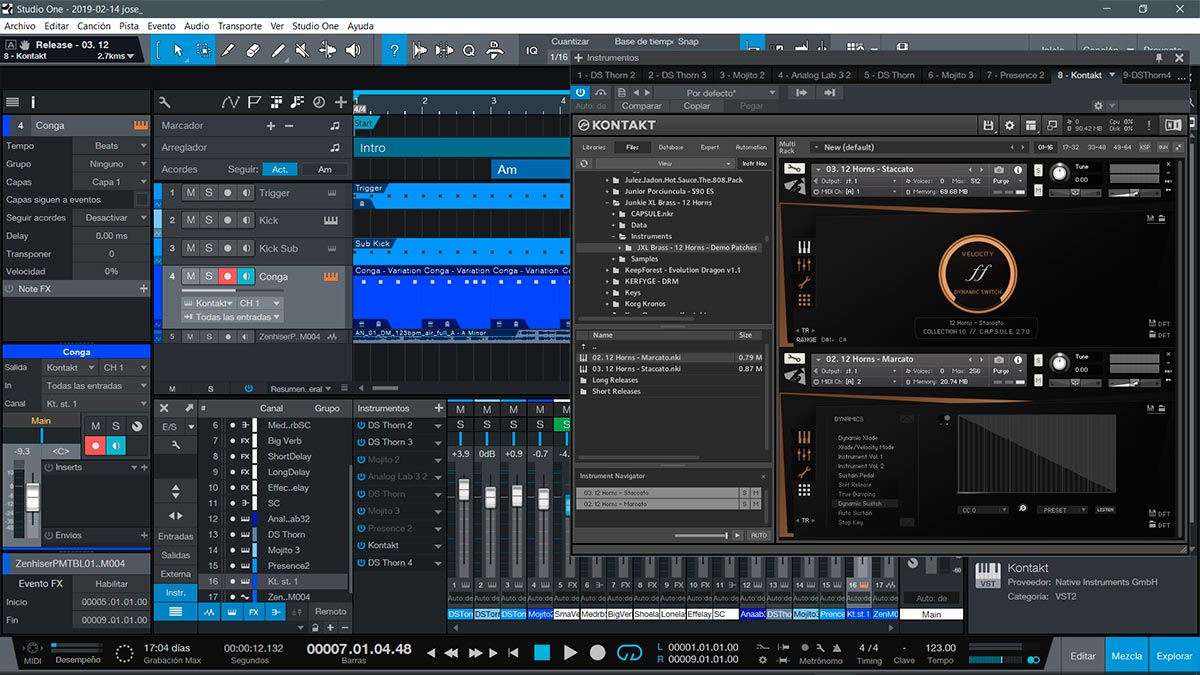Open the marker track flag icon

click(254, 102)
